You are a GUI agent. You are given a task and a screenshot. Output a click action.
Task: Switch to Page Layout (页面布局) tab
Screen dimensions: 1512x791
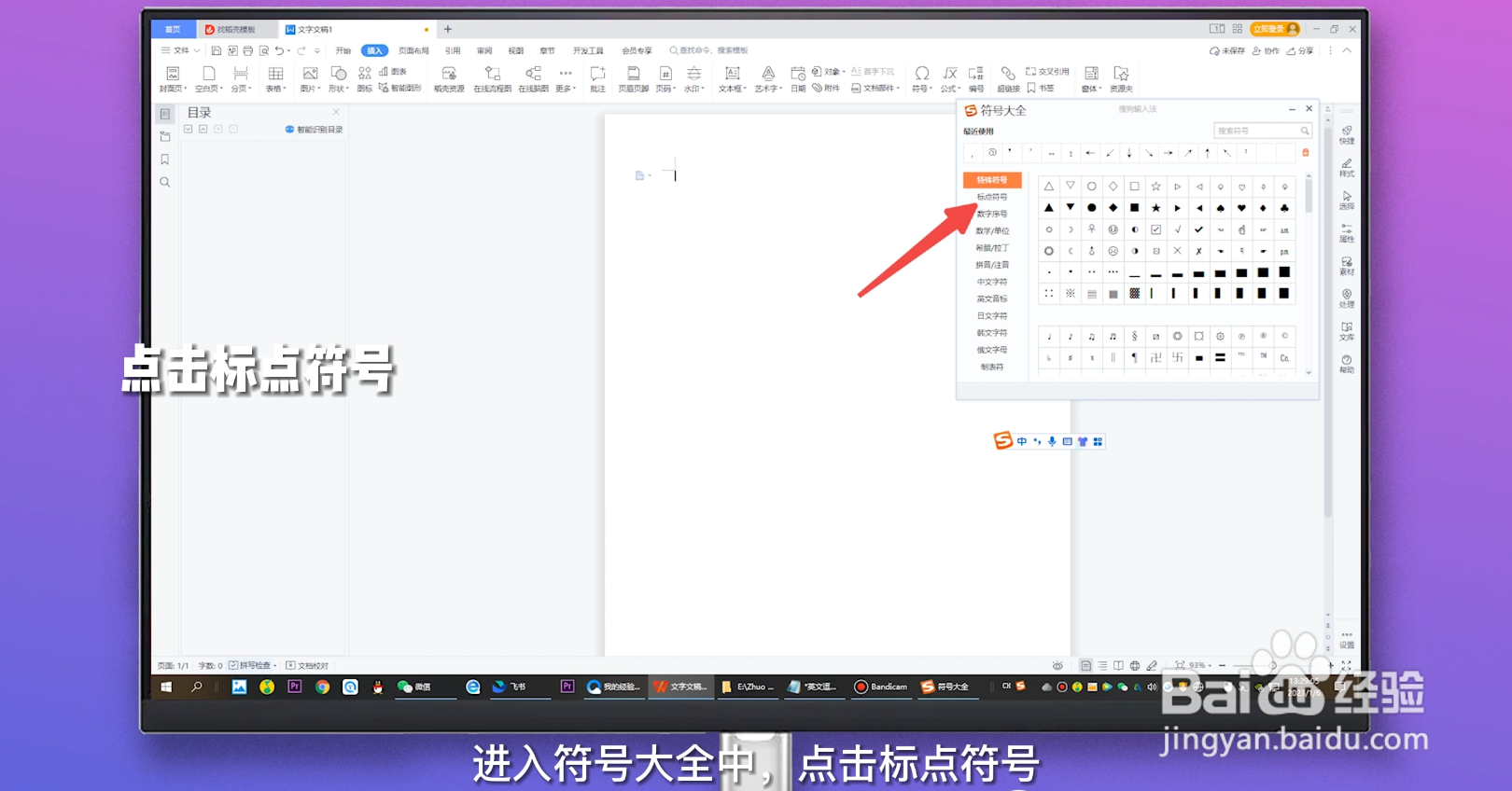pyautogui.click(x=413, y=50)
